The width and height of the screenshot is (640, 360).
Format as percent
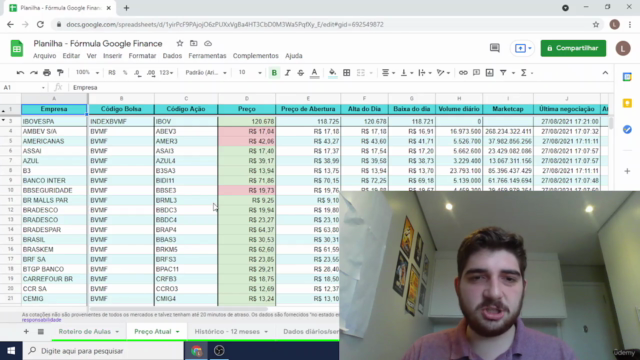pos(125,73)
